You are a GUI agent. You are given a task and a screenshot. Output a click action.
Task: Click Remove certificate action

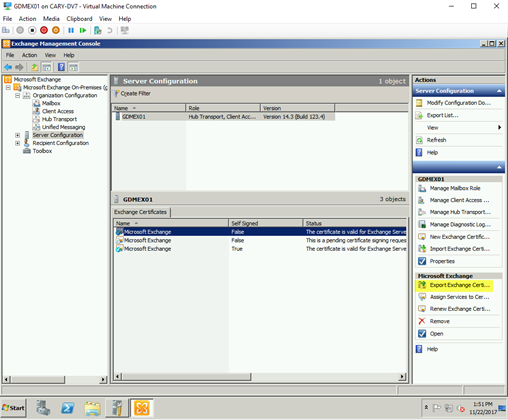coord(439,321)
